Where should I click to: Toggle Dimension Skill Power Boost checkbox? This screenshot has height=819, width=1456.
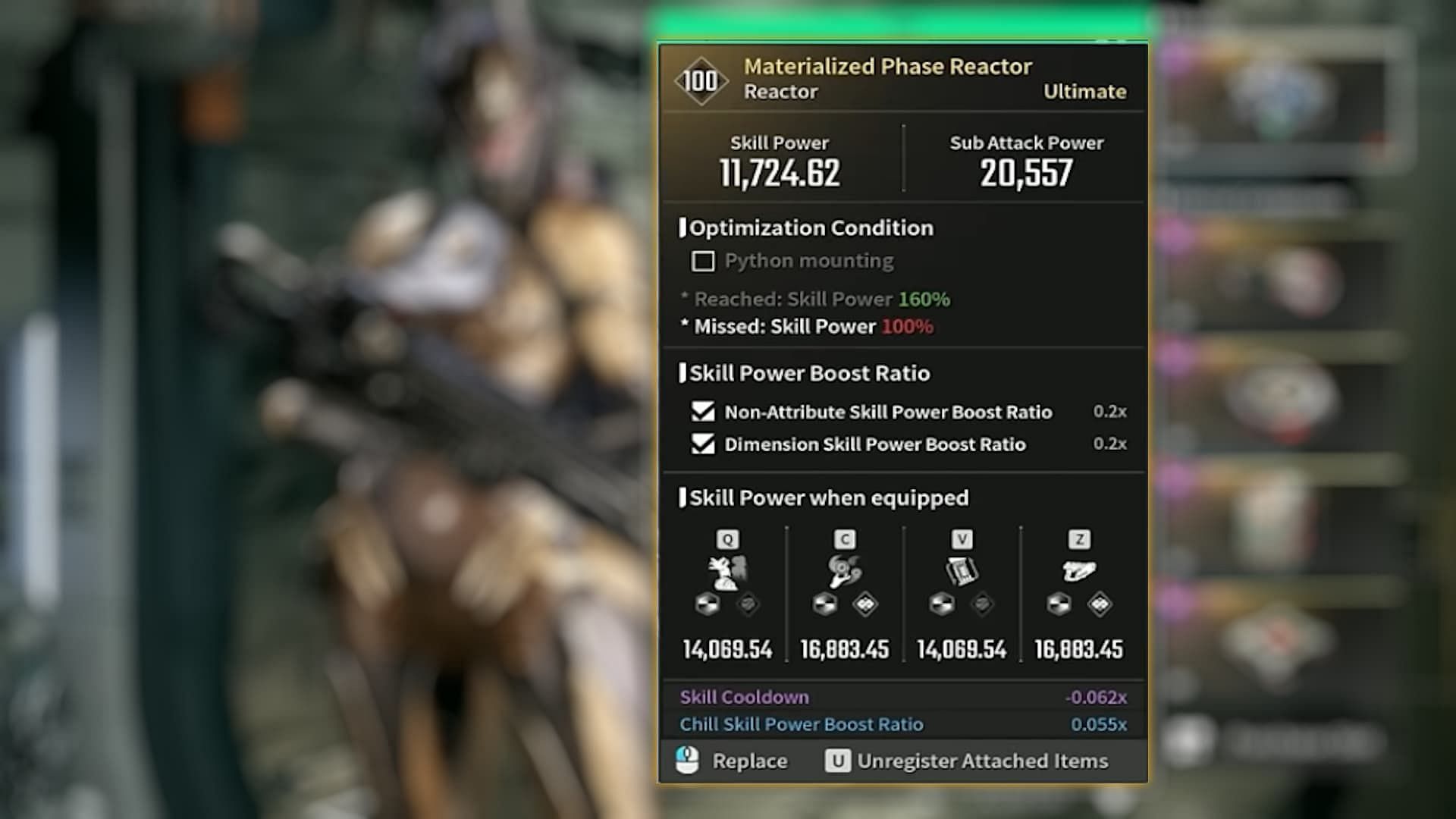coord(703,444)
